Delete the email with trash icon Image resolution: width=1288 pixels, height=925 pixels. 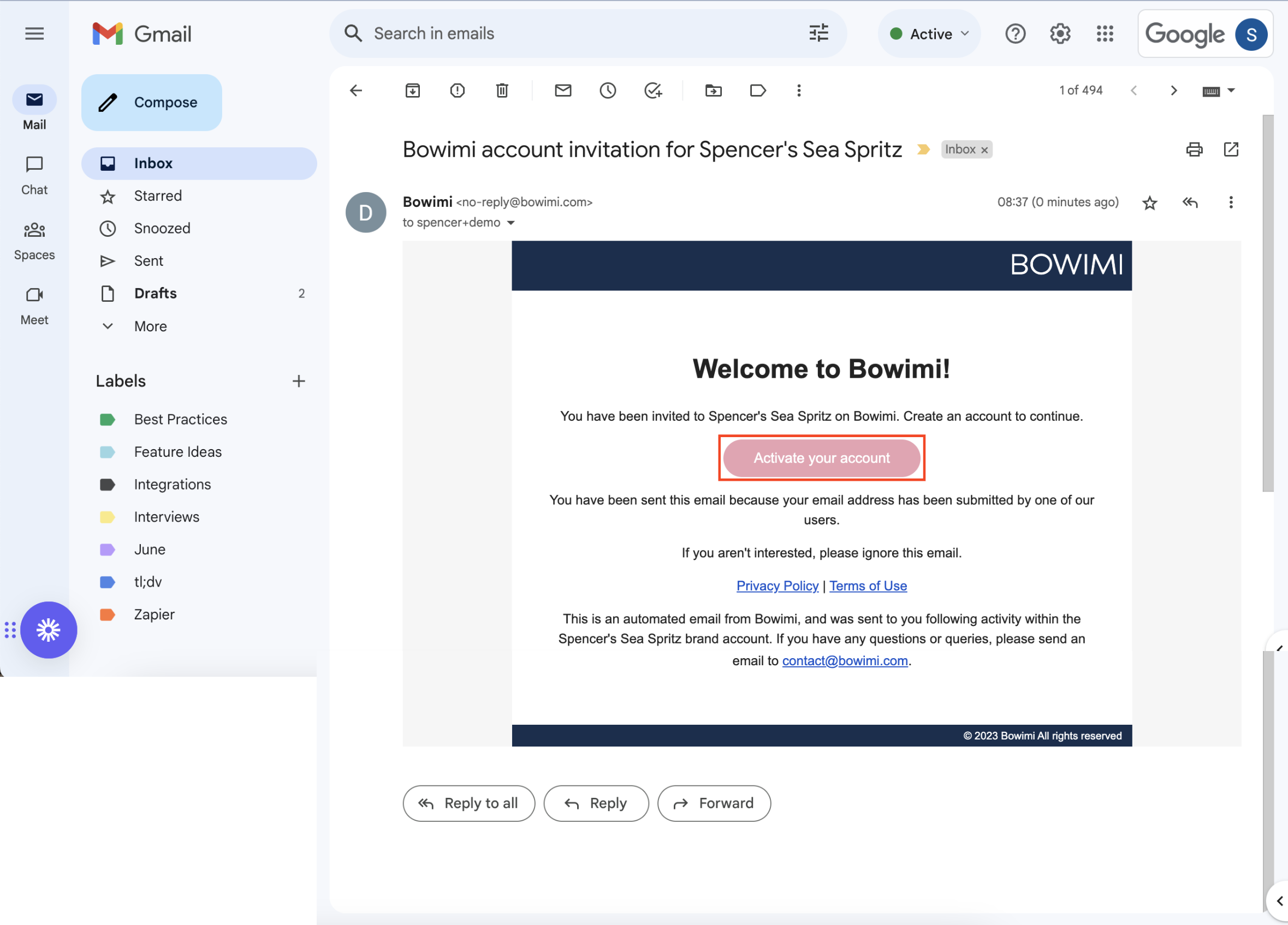click(x=502, y=90)
